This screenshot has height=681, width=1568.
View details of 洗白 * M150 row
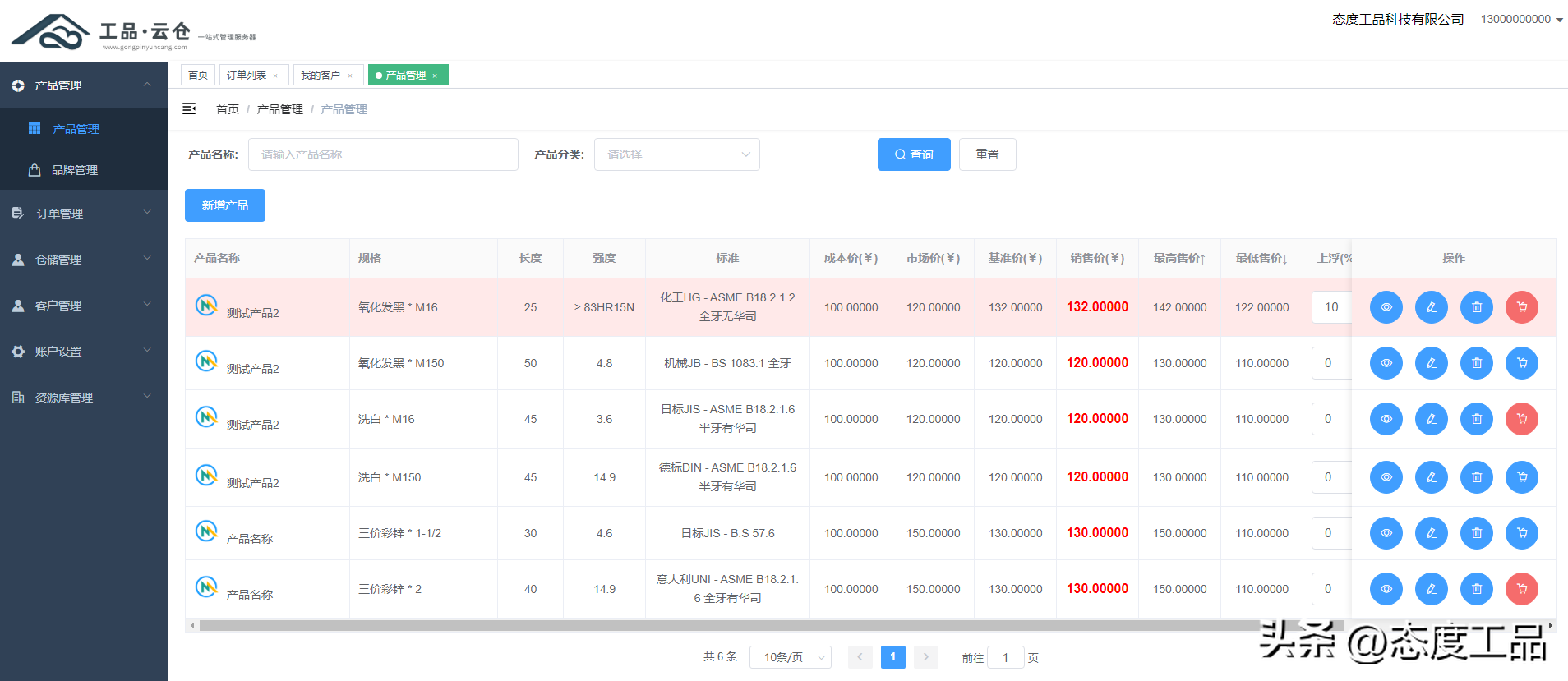1386,477
